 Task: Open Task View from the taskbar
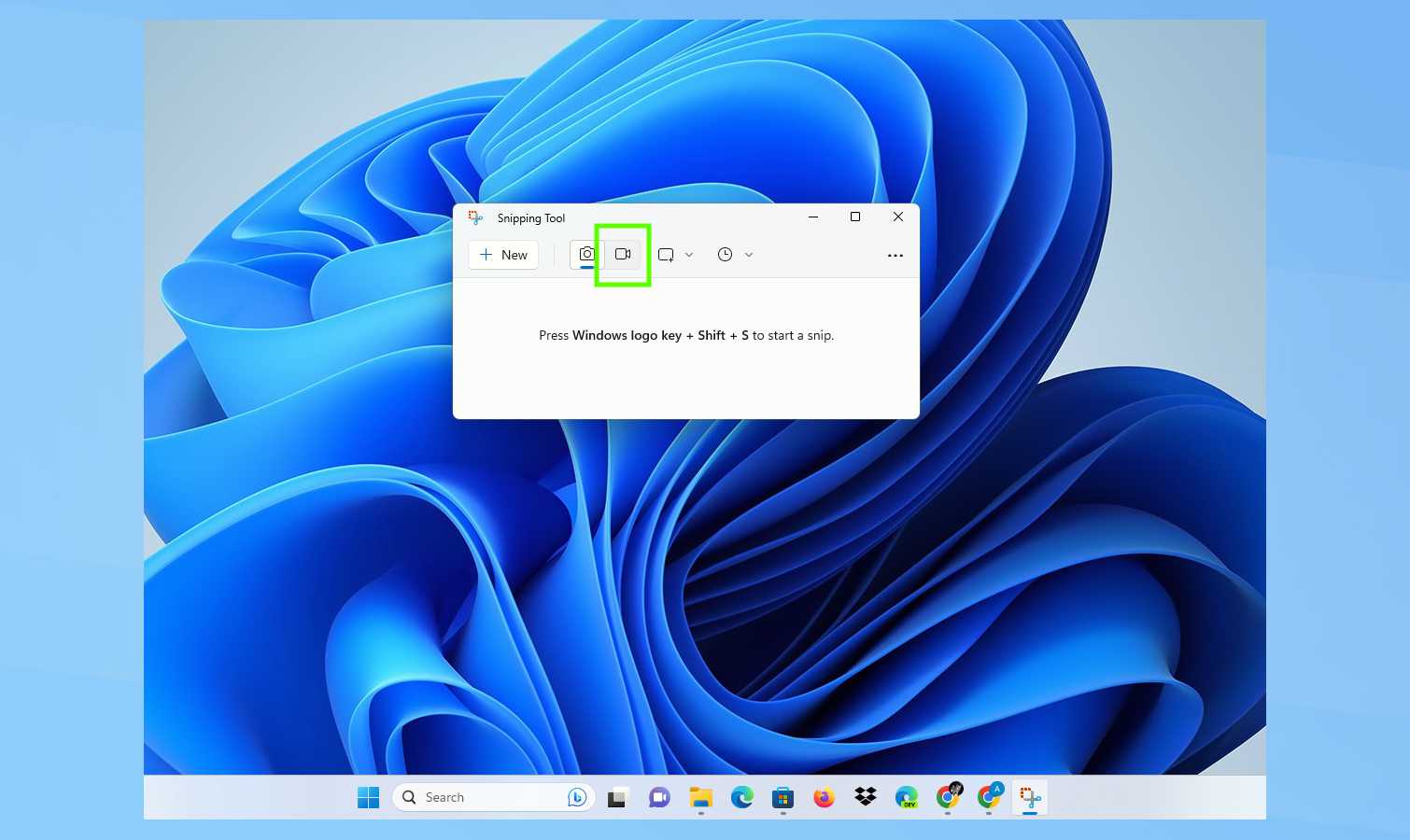pyautogui.click(x=617, y=798)
